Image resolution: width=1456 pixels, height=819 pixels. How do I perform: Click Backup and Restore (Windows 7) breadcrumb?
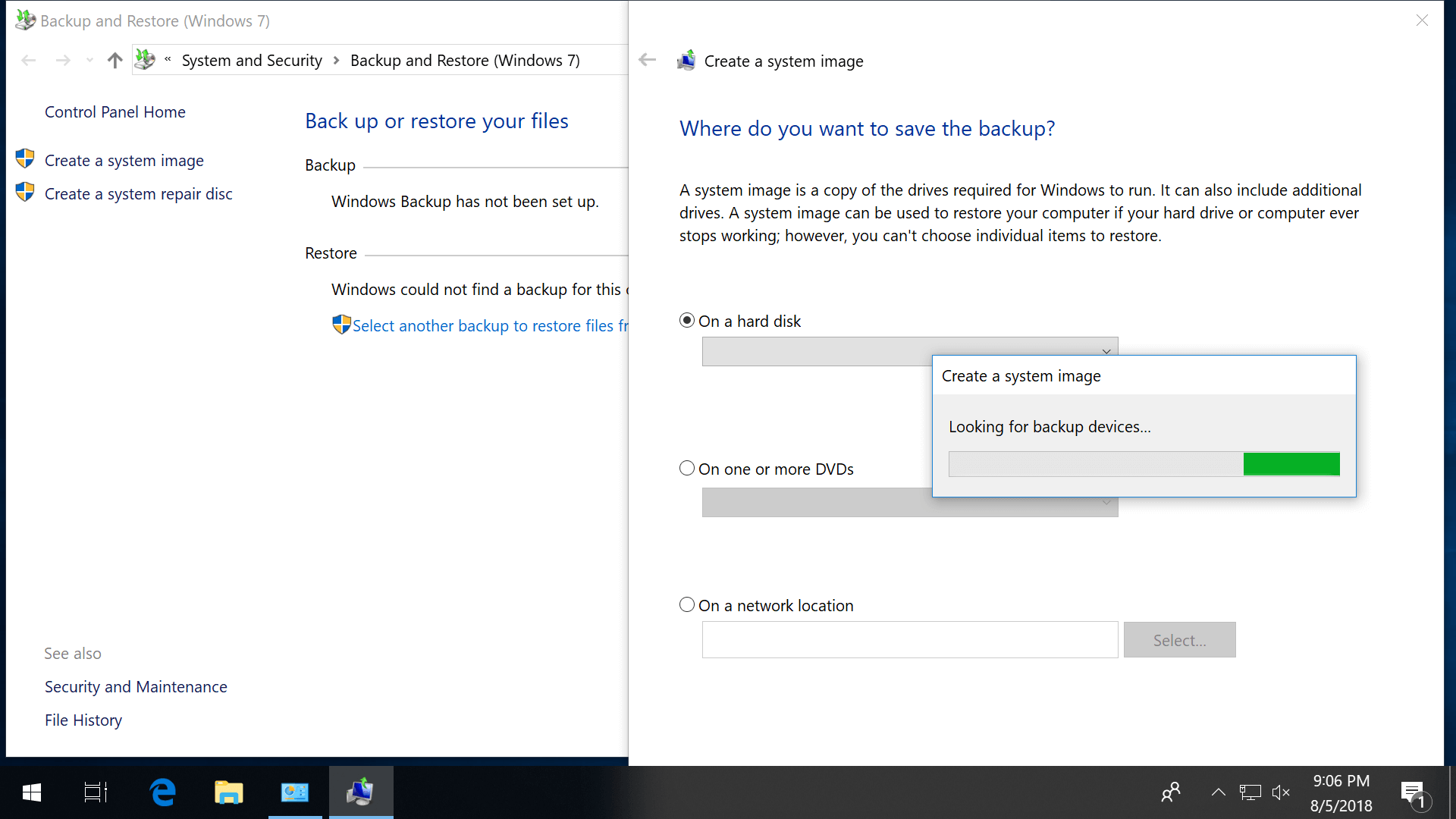(465, 61)
